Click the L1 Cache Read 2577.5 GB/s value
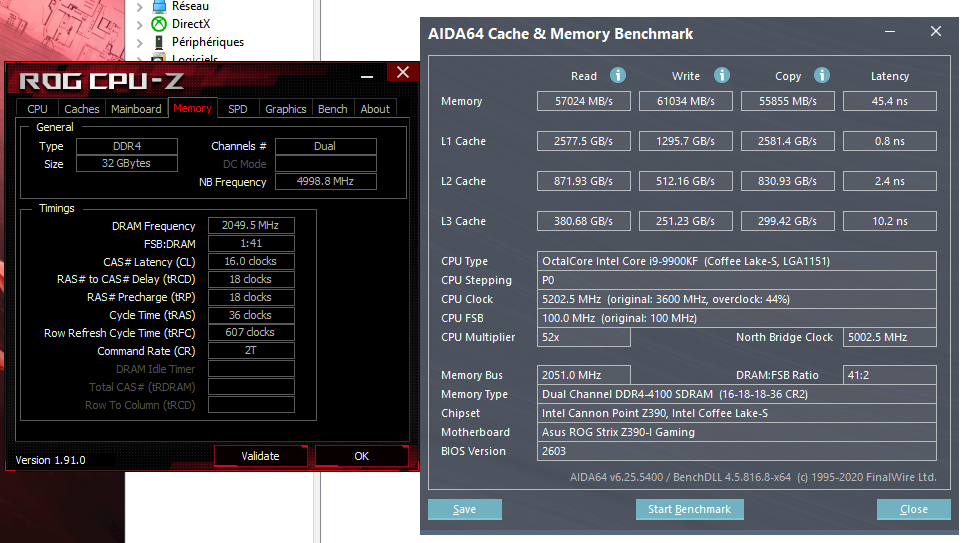 click(583, 141)
